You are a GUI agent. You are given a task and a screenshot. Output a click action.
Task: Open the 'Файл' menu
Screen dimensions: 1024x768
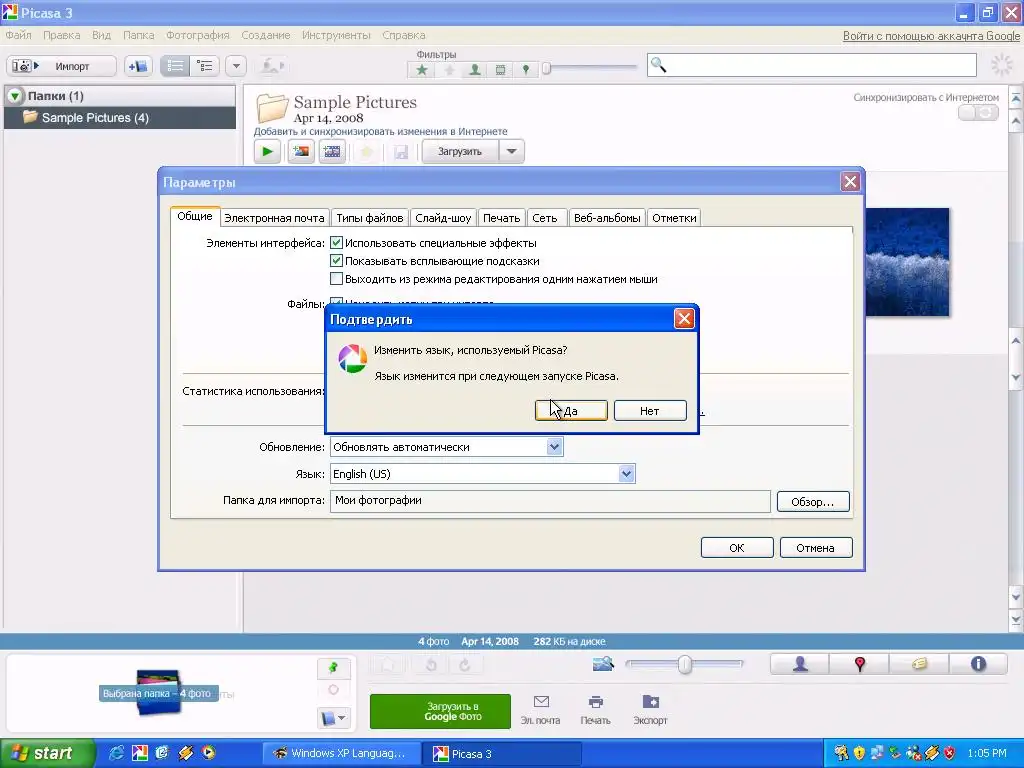(x=18, y=35)
